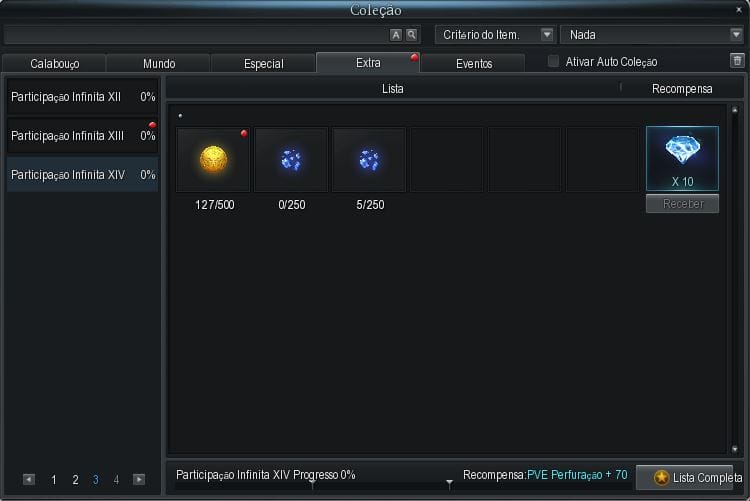The image size is (750, 501).
Task: Switch to the Mundo tab
Action: [x=159, y=64]
